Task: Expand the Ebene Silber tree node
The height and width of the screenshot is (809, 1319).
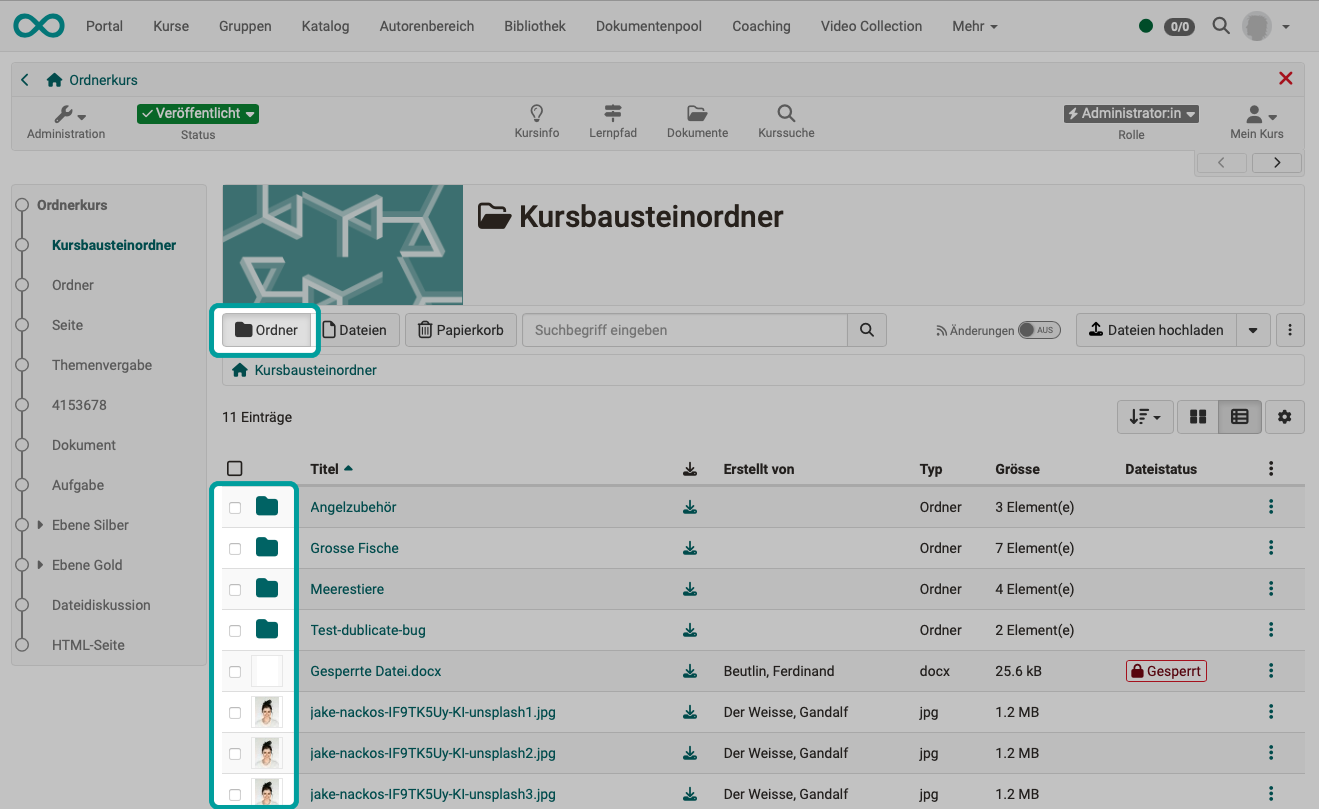Action: 42,525
